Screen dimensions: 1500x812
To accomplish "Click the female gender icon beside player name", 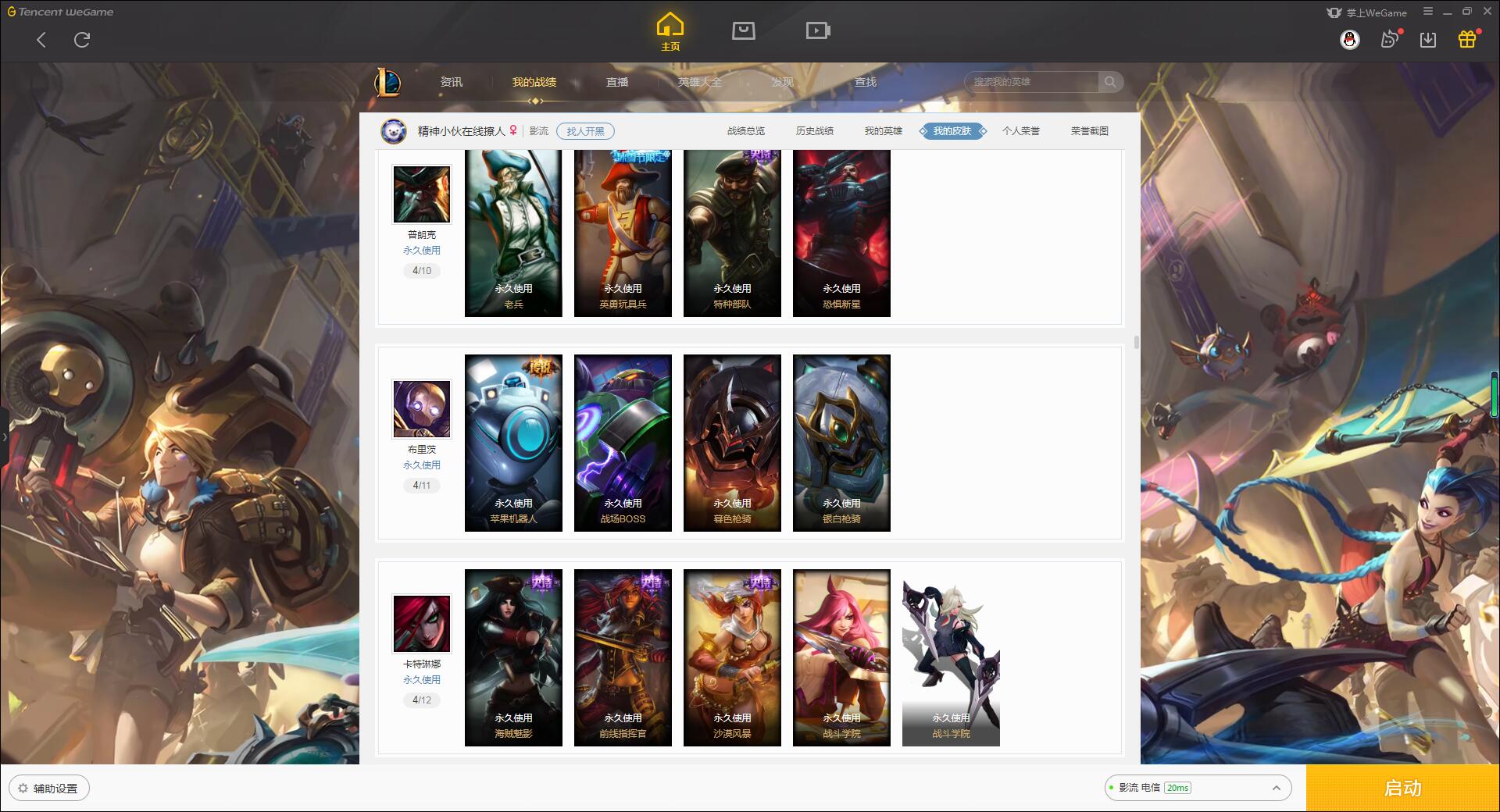I will [513, 130].
